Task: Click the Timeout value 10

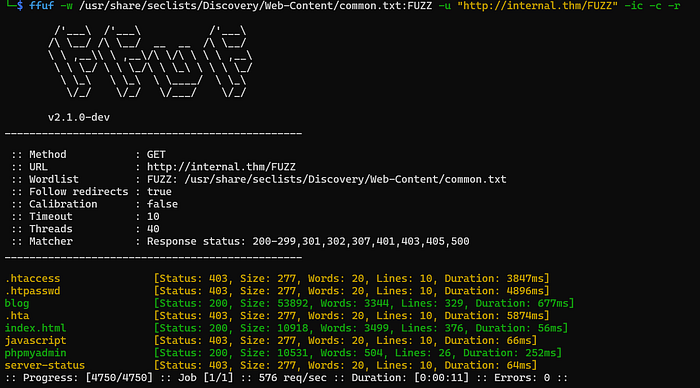Action: tap(153, 217)
